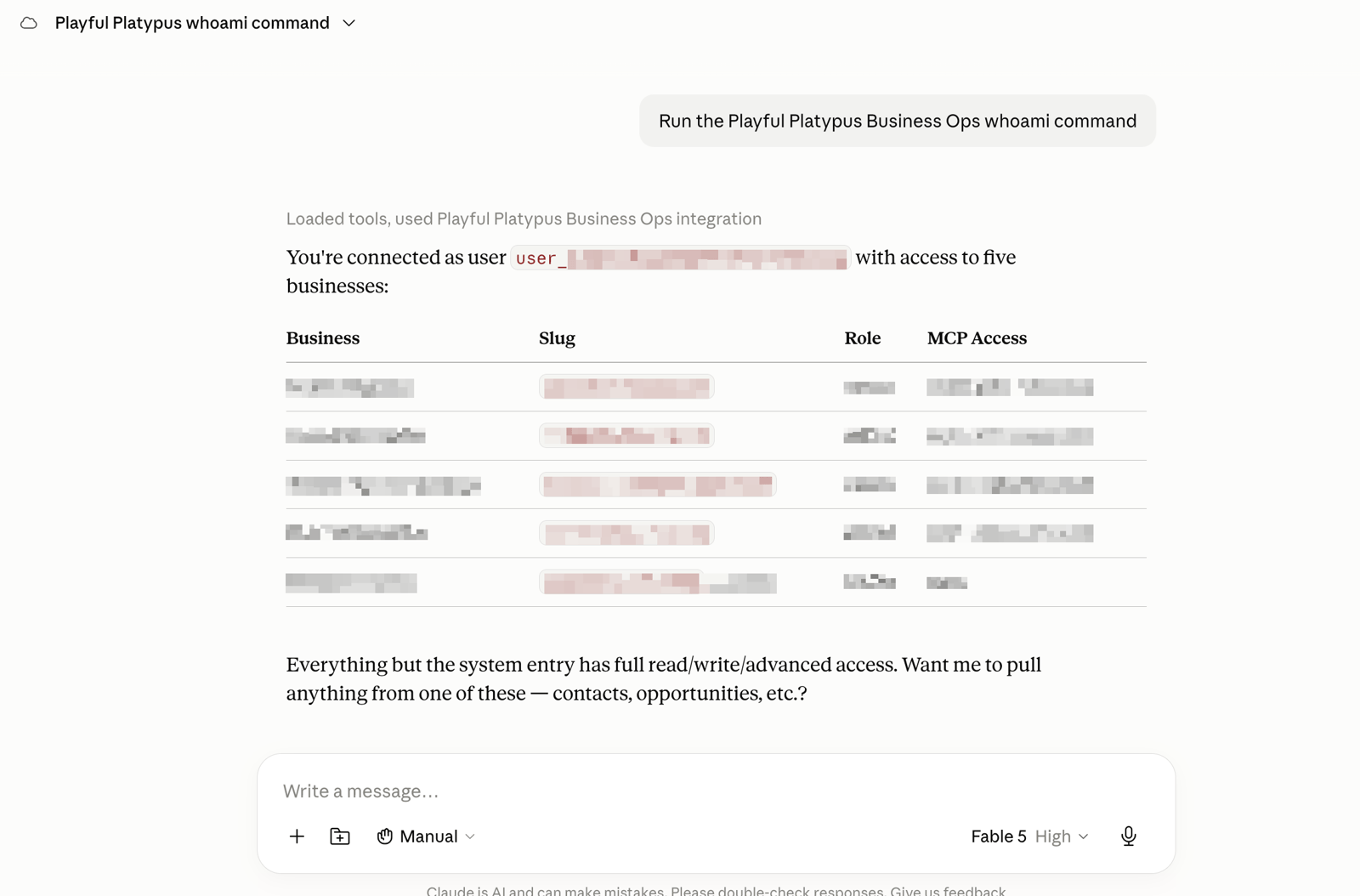Click the cloud icon beside the conversation title
The width and height of the screenshot is (1360, 896).
(x=29, y=23)
